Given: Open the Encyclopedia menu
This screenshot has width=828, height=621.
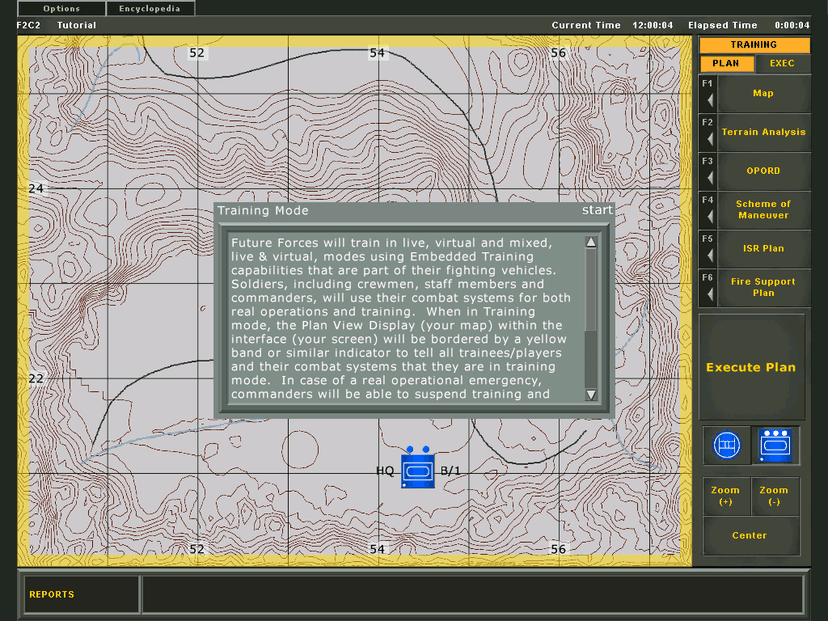Looking at the screenshot, I should tap(150, 8).
